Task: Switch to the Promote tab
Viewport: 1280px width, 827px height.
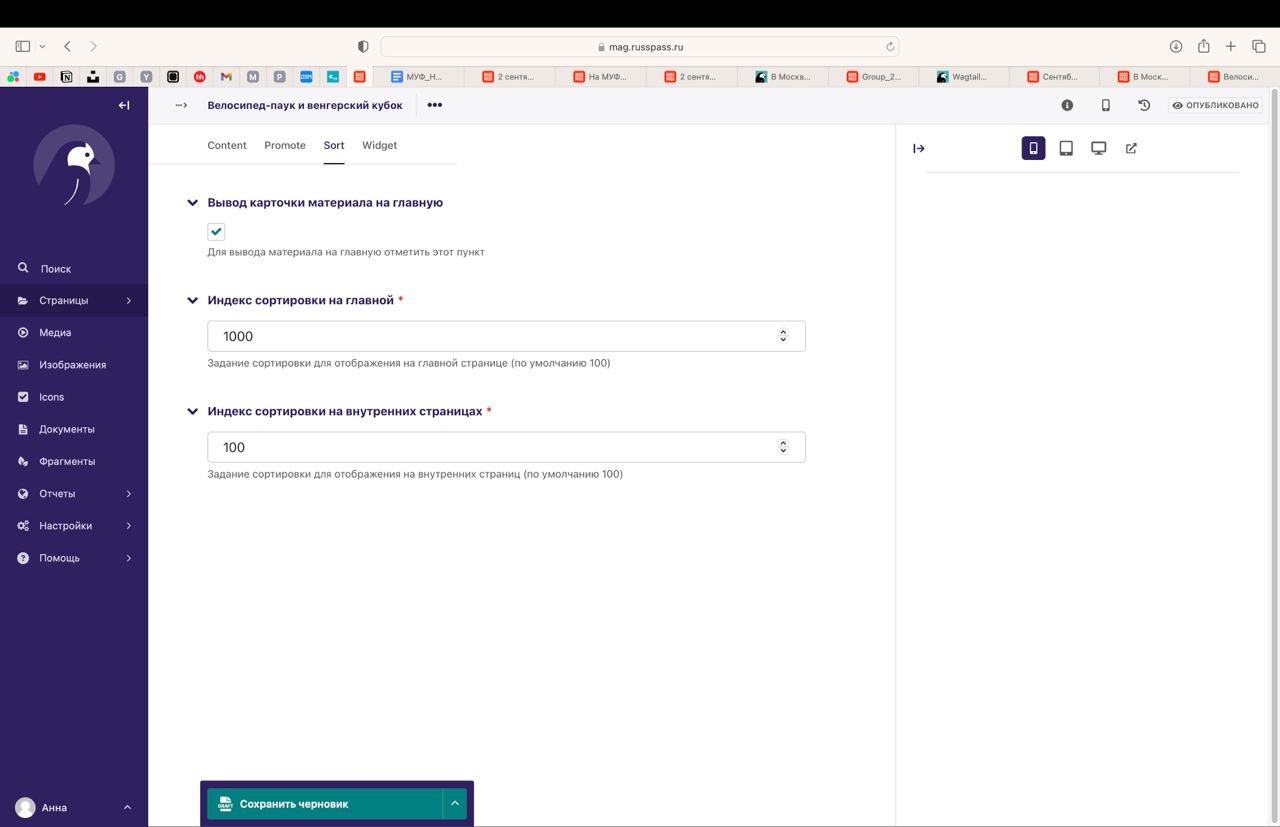Action: 285,145
